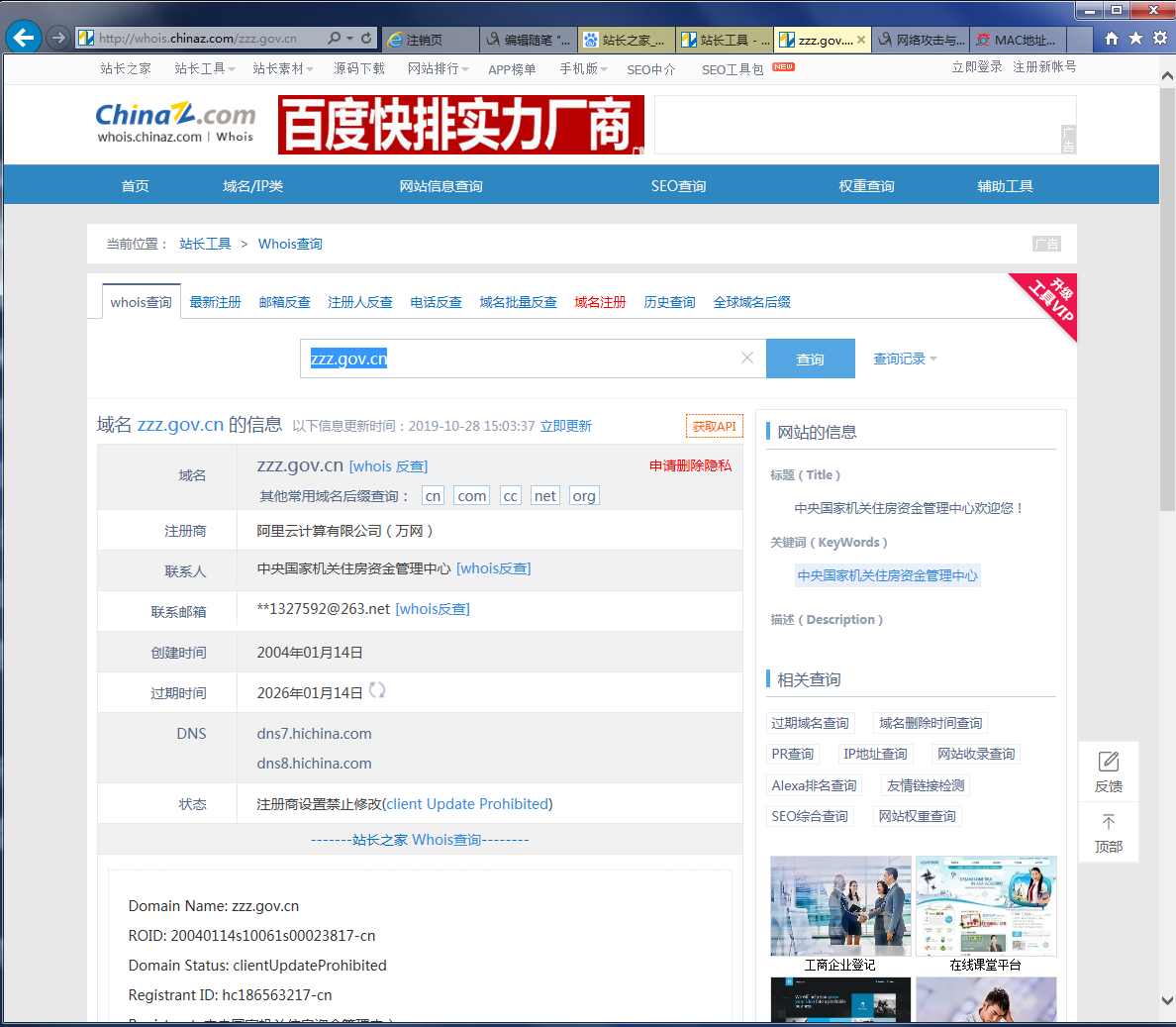Clear the domain search box with X
This screenshot has height=1027, width=1176.
[x=747, y=358]
